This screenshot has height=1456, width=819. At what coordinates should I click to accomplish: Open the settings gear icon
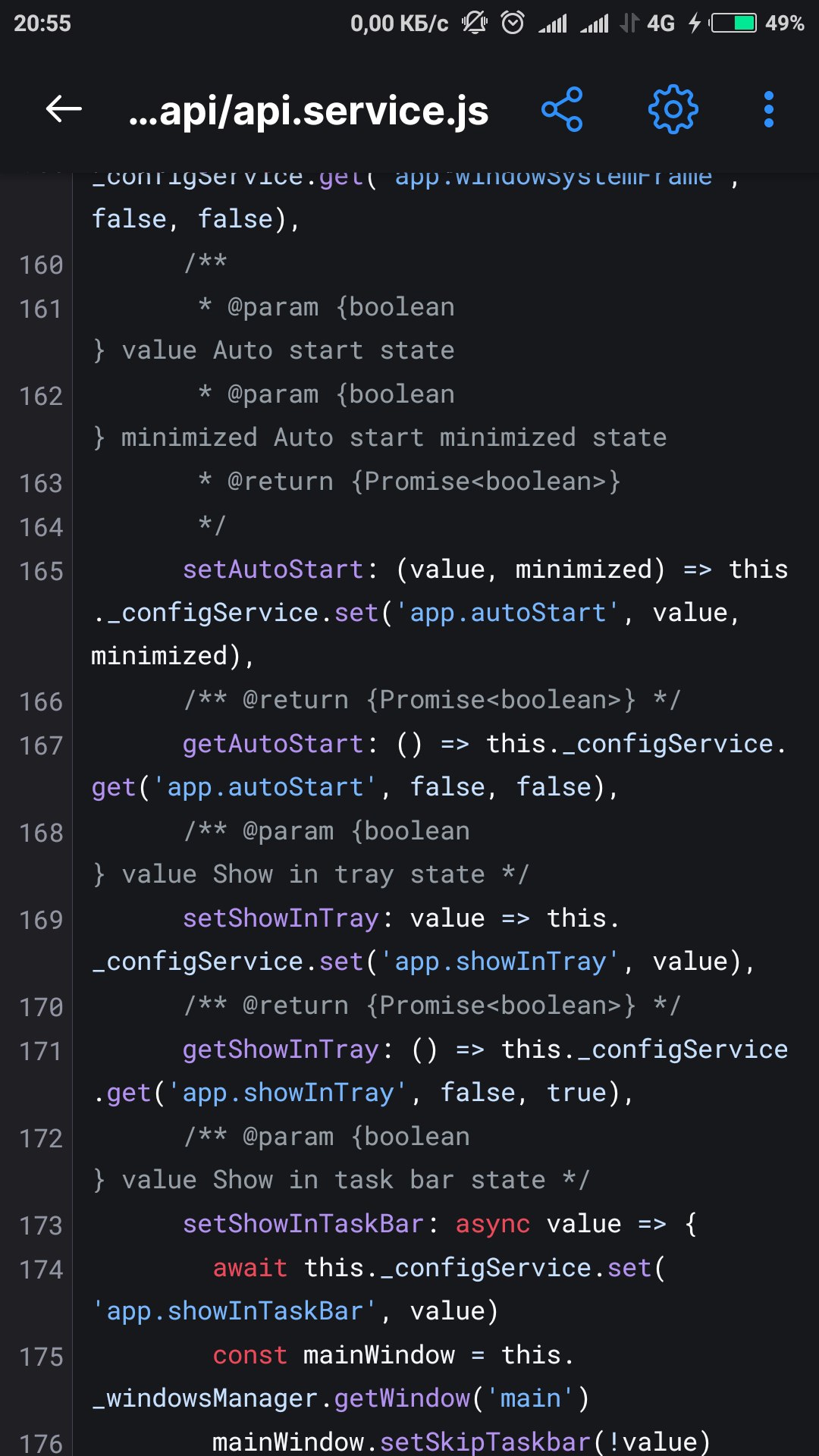click(673, 109)
